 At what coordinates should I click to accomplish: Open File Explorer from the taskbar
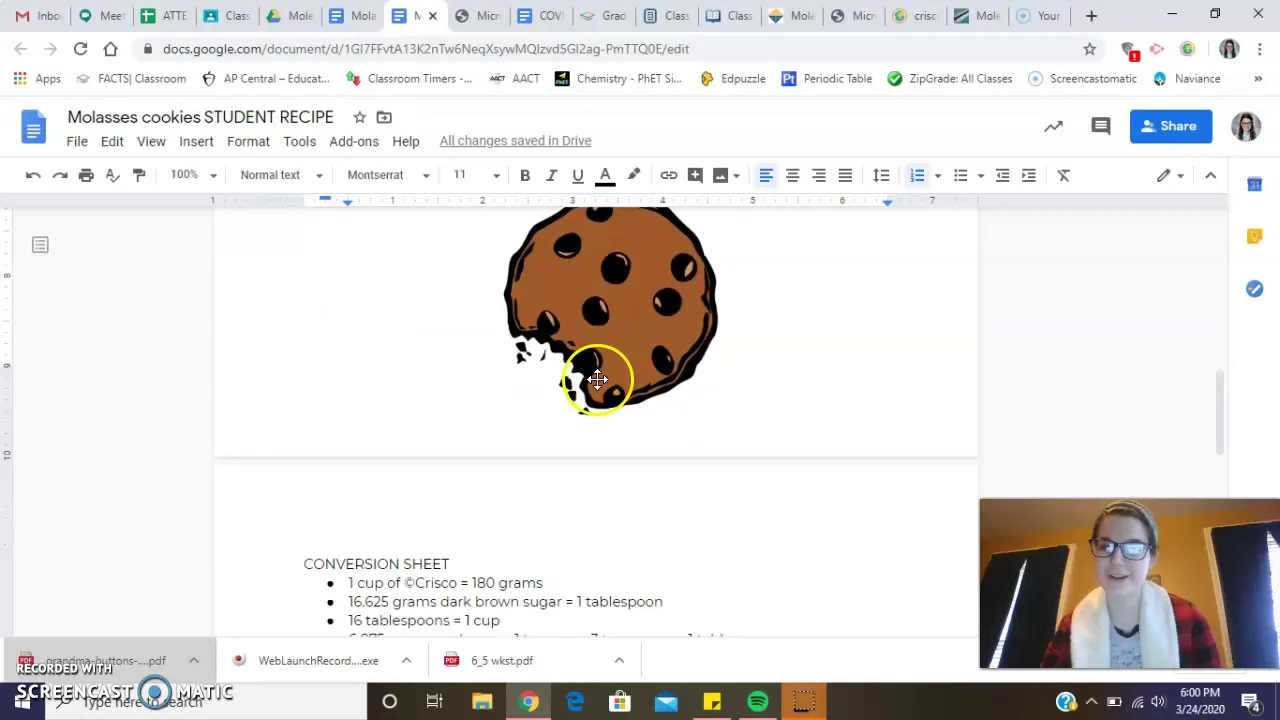coord(482,702)
